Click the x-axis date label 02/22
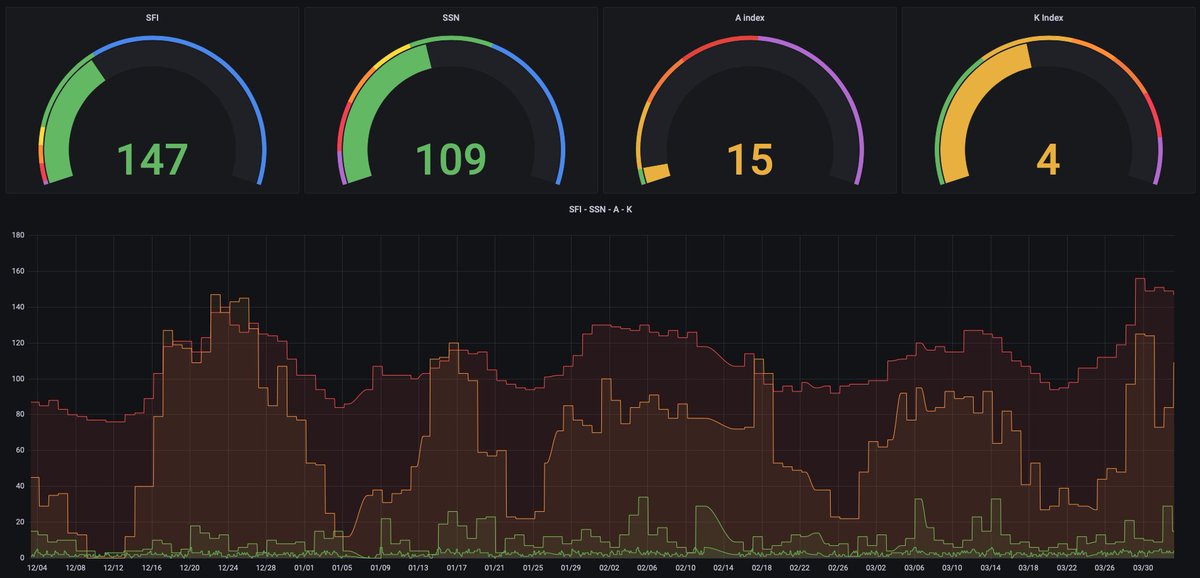1200x578 pixels. click(x=799, y=567)
